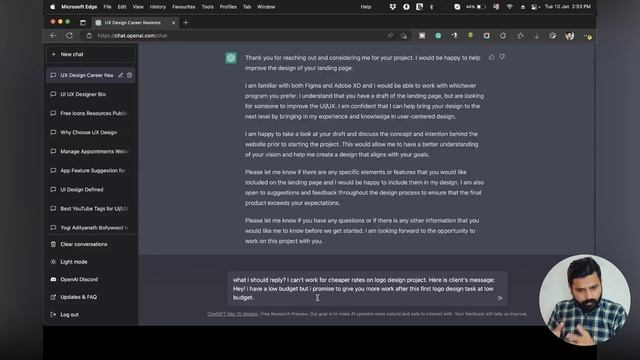The width and height of the screenshot is (640, 360).
Task: Open the battery status menu
Action: (476, 7)
